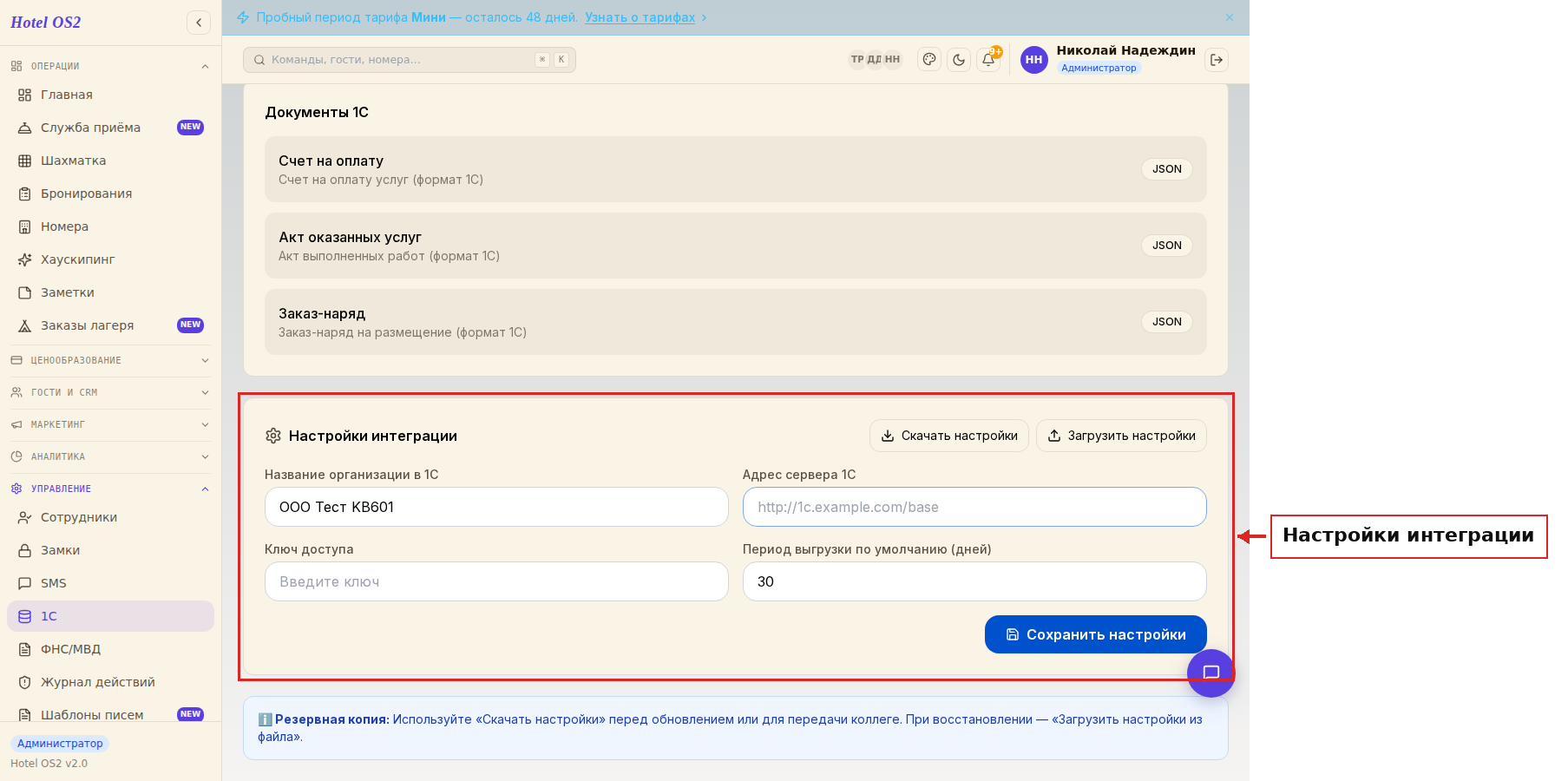Open Сотрудники page

coord(110,517)
